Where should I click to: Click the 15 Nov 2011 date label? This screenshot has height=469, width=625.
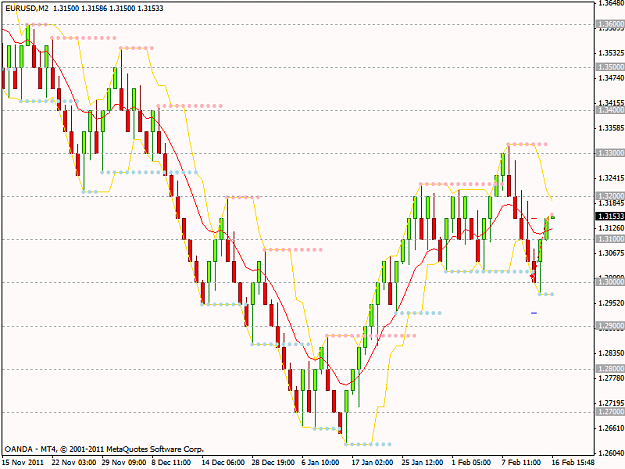pyautogui.click(x=23, y=463)
